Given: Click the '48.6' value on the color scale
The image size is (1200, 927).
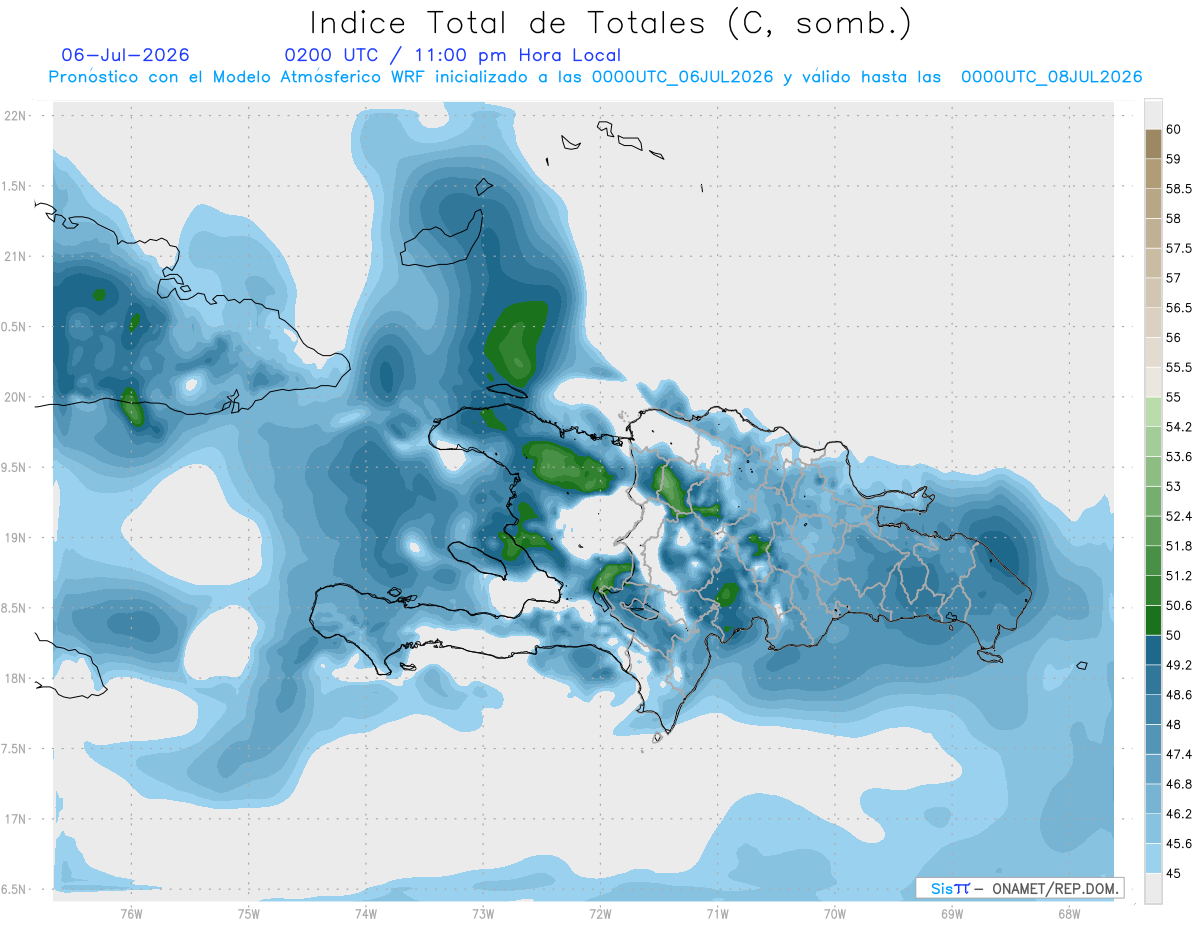Looking at the screenshot, I should (1179, 695).
